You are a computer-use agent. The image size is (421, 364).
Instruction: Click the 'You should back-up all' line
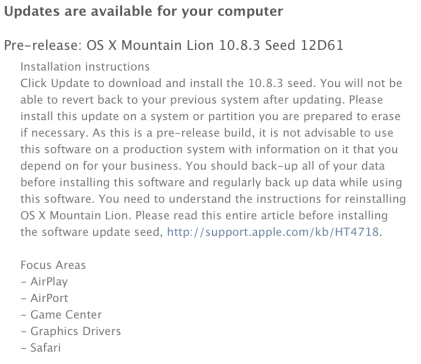[x=203, y=166]
